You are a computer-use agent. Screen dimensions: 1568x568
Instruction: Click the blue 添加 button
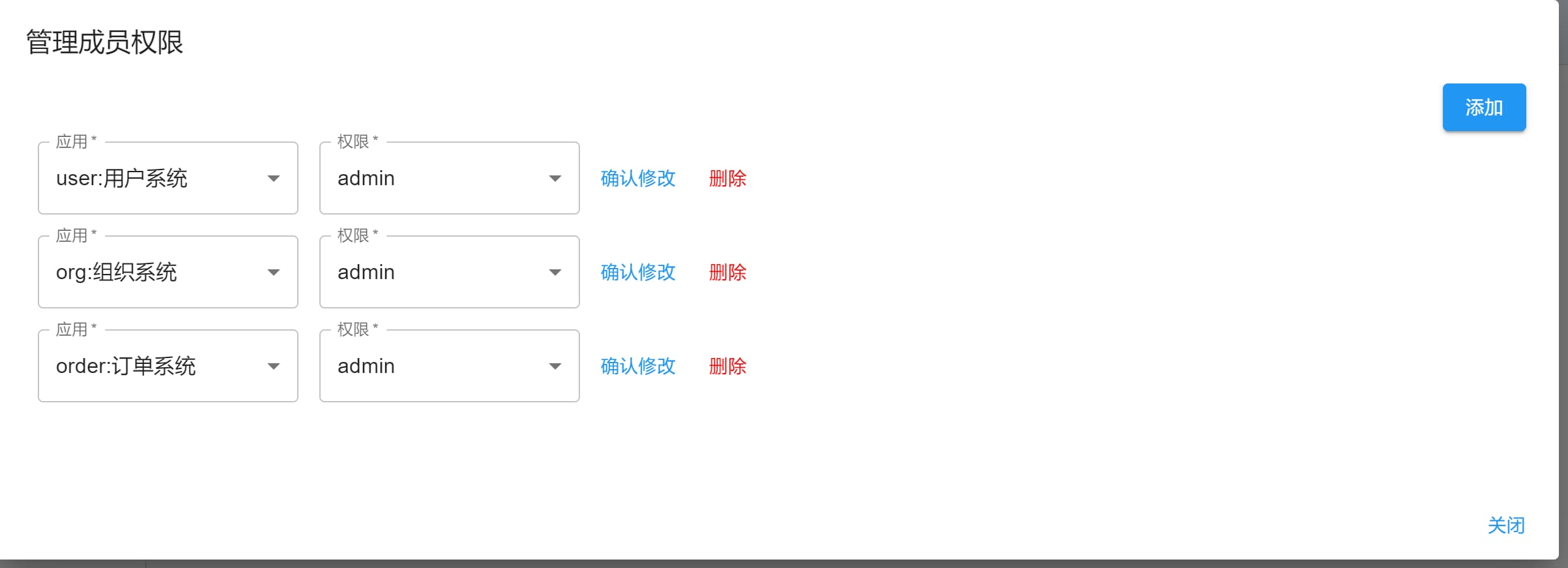1484,108
